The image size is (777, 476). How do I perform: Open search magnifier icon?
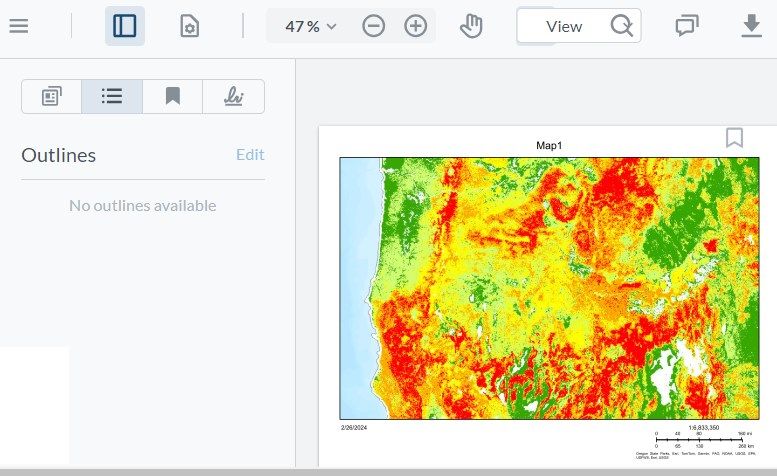coord(621,26)
